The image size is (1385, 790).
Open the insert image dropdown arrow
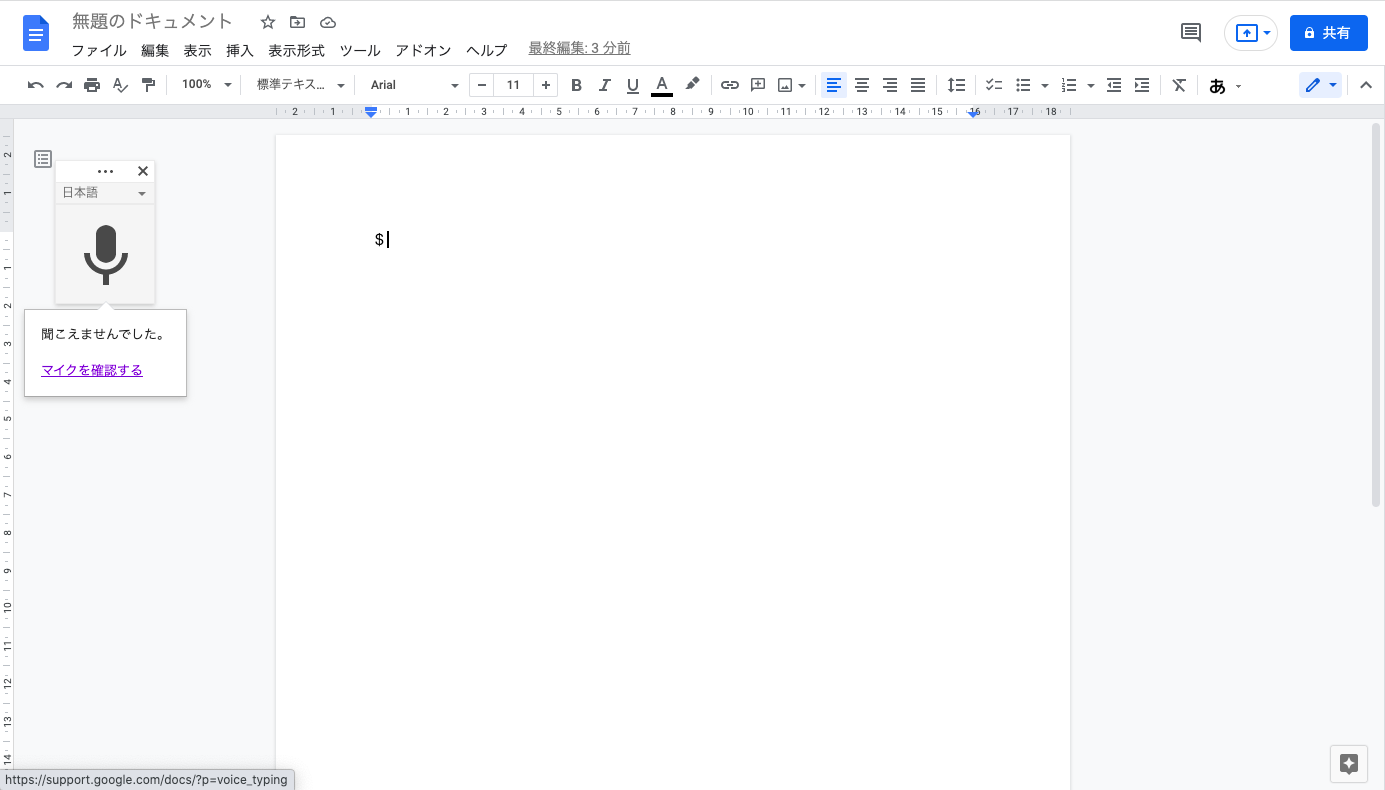(802, 85)
